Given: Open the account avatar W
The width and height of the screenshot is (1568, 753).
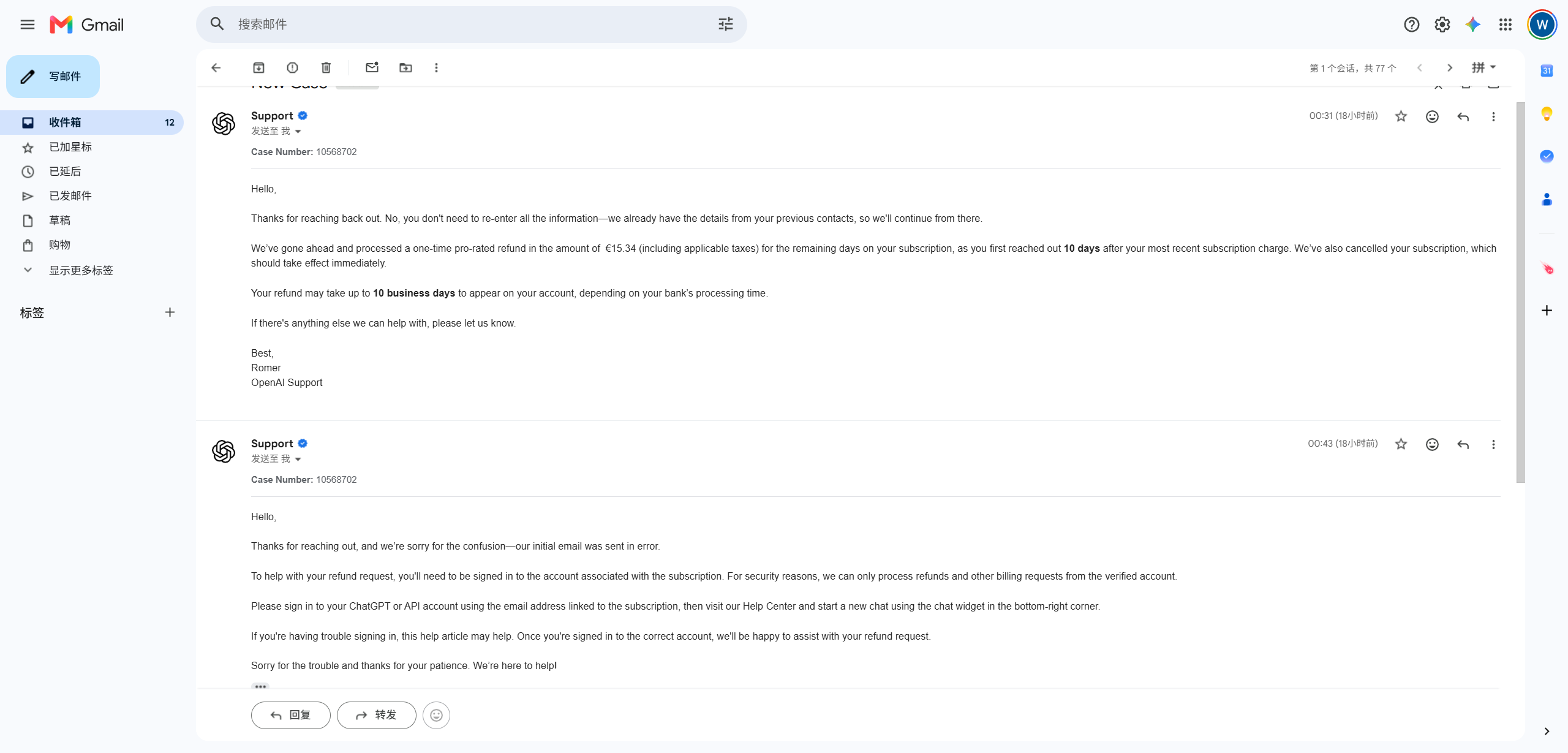Looking at the screenshot, I should pyautogui.click(x=1542, y=25).
